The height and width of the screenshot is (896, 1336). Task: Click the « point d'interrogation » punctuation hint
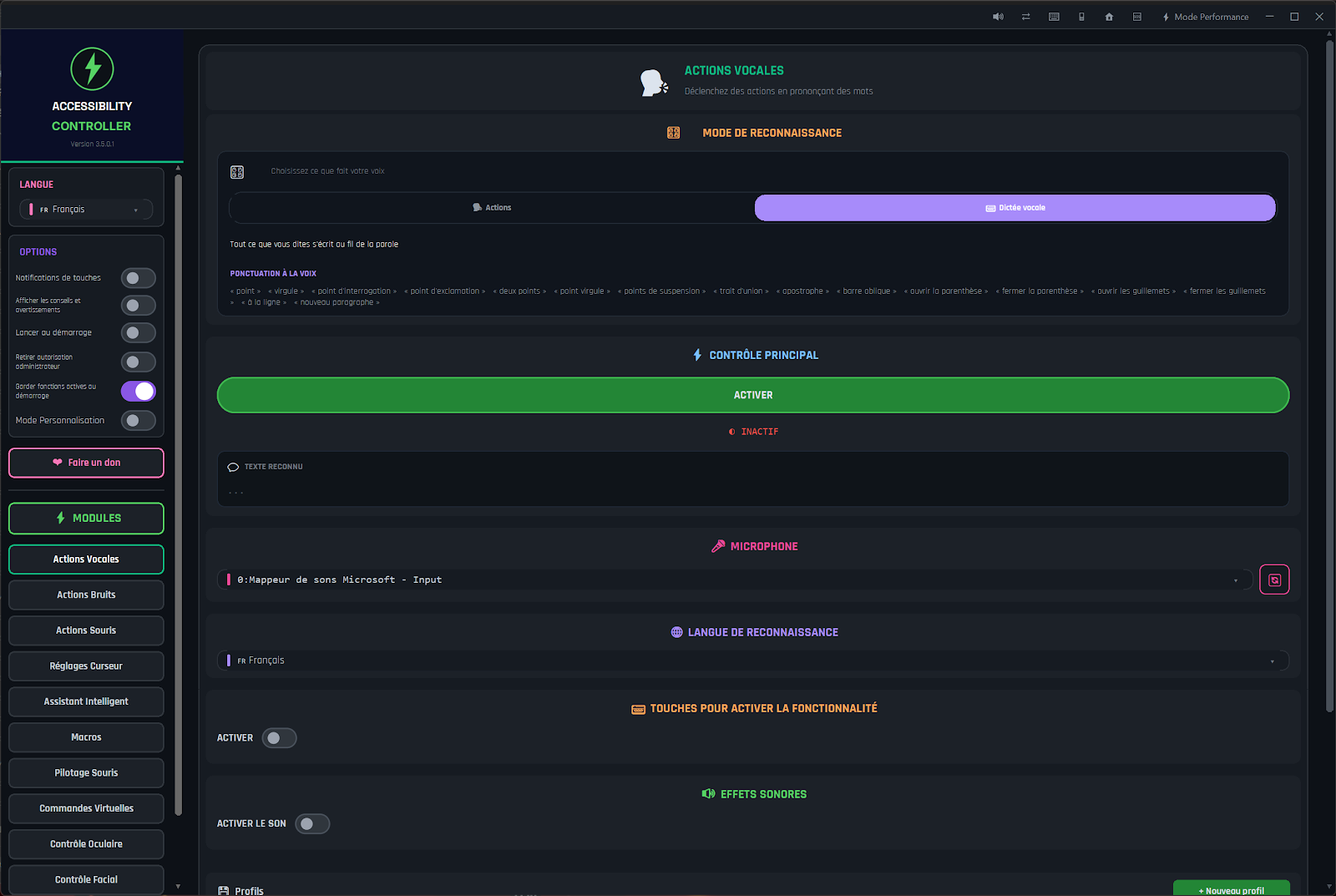(x=354, y=291)
